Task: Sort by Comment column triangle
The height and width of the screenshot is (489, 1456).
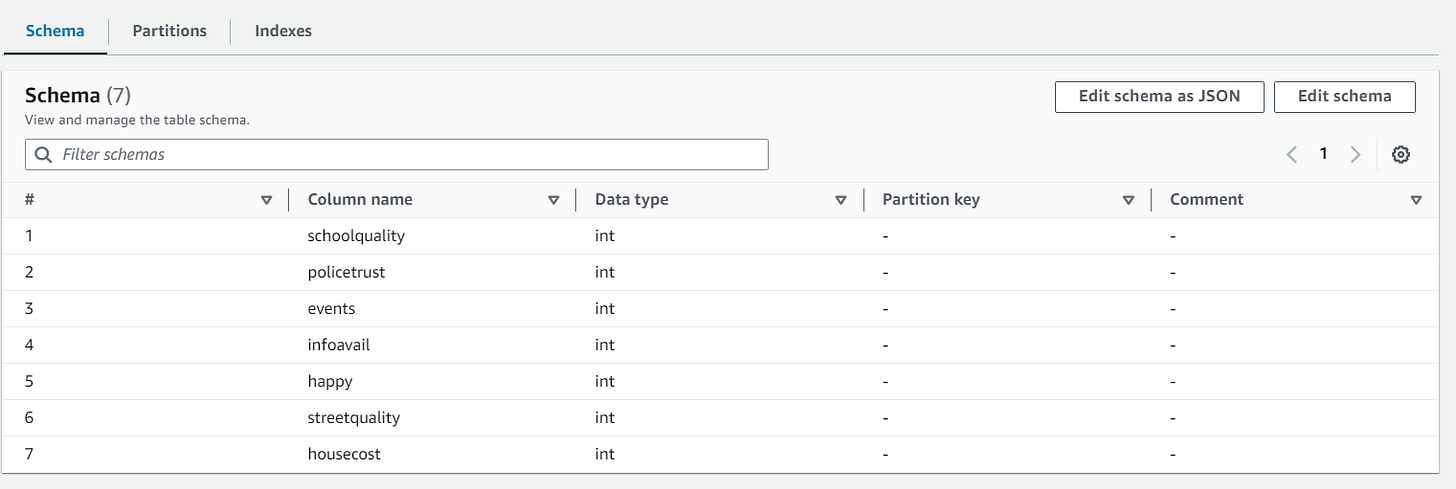Action: pyautogui.click(x=1416, y=200)
